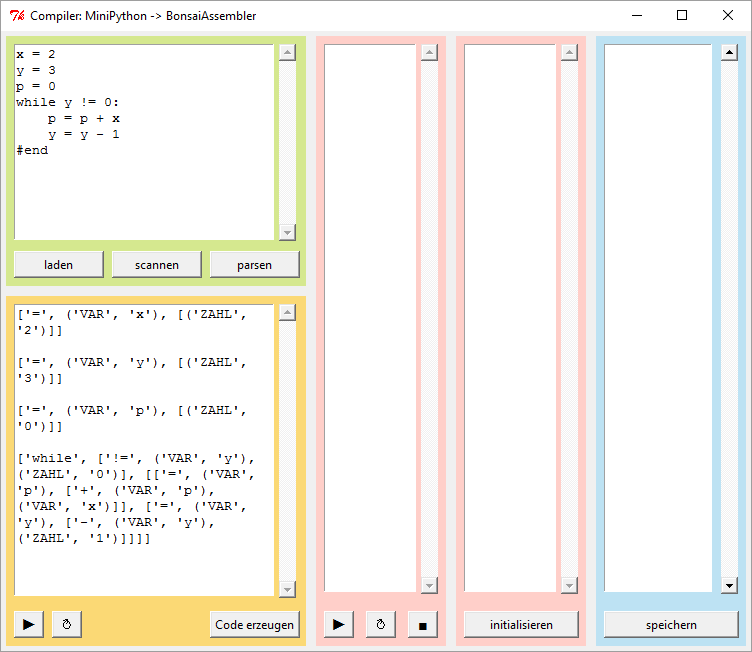Click the "initialisieren" button
This screenshot has height=652, width=752.
[520, 624]
